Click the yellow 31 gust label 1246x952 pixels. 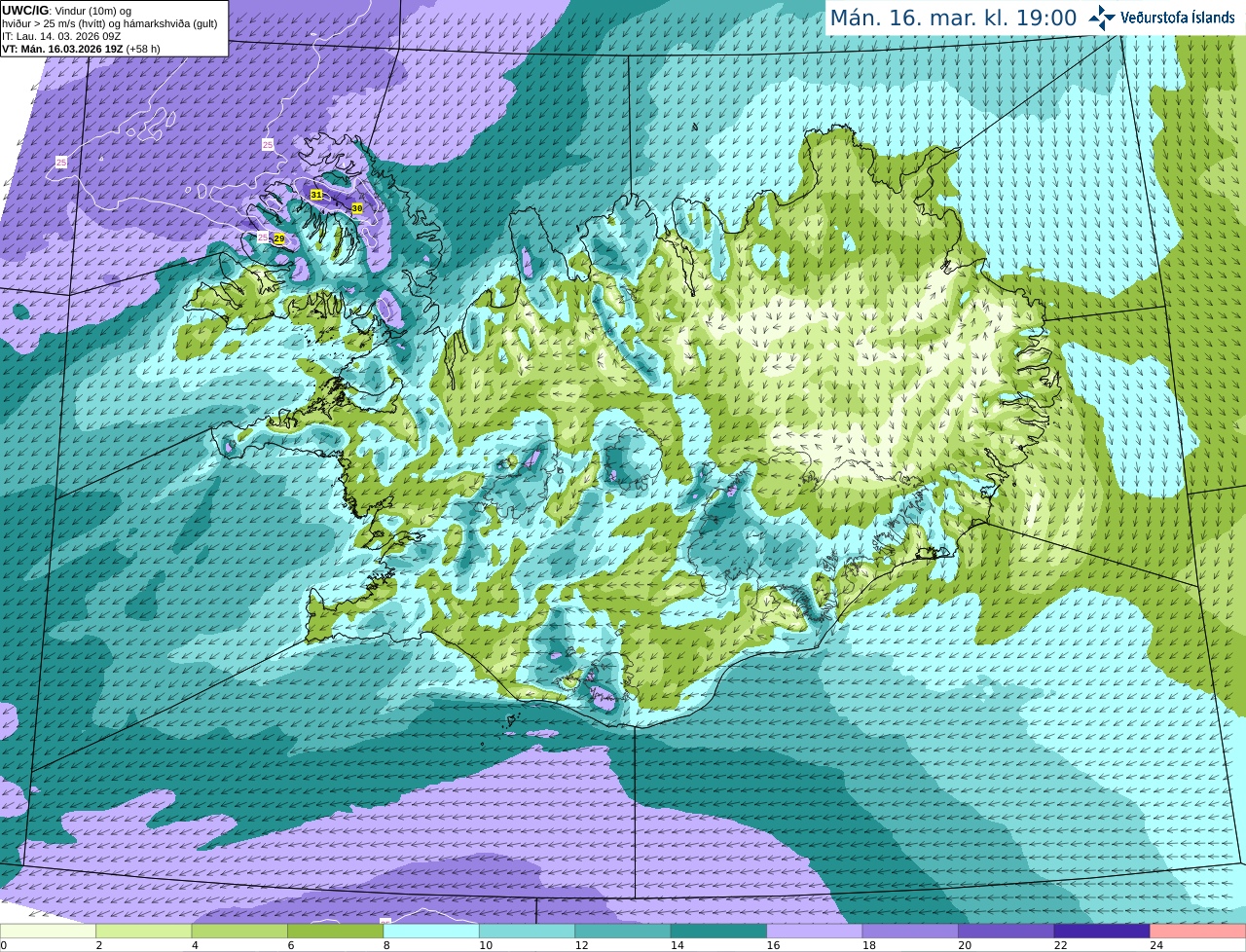point(316,195)
